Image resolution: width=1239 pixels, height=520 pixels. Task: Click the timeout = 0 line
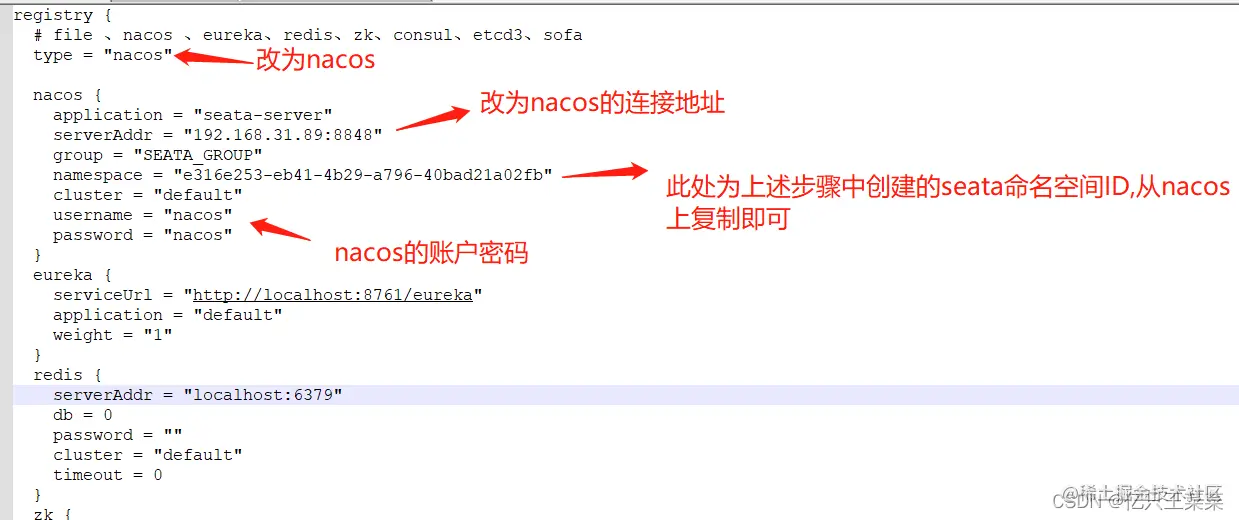[108, 475]
